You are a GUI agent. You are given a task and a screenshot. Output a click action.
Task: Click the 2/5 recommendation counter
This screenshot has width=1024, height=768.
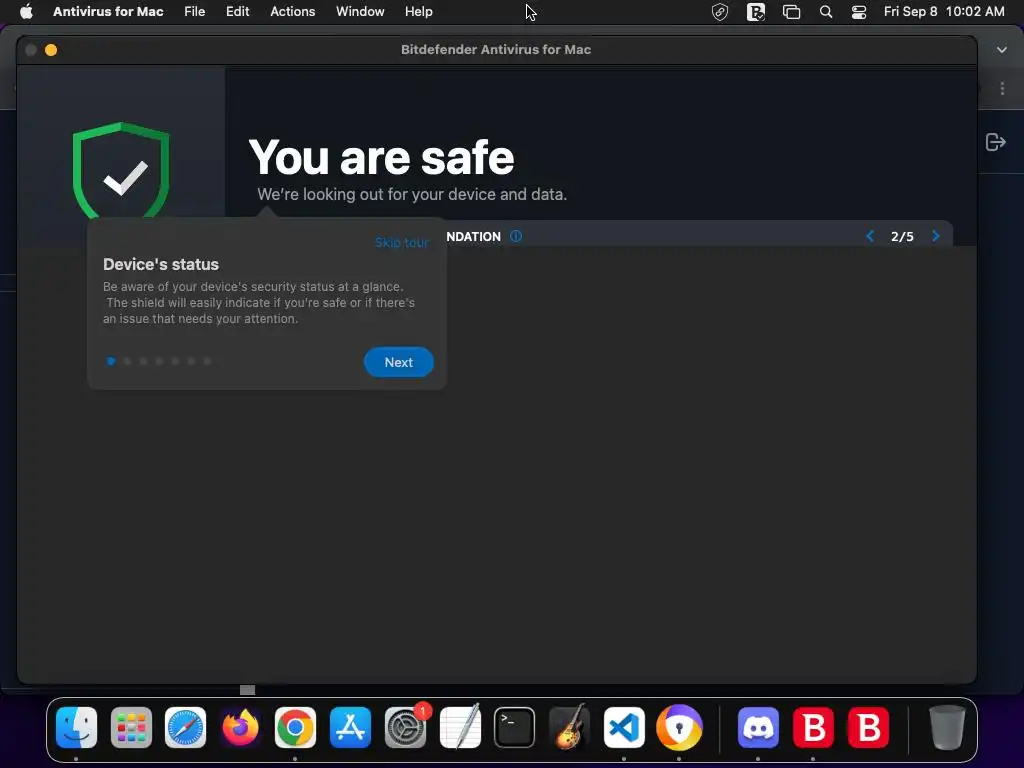tap(903, 236)
